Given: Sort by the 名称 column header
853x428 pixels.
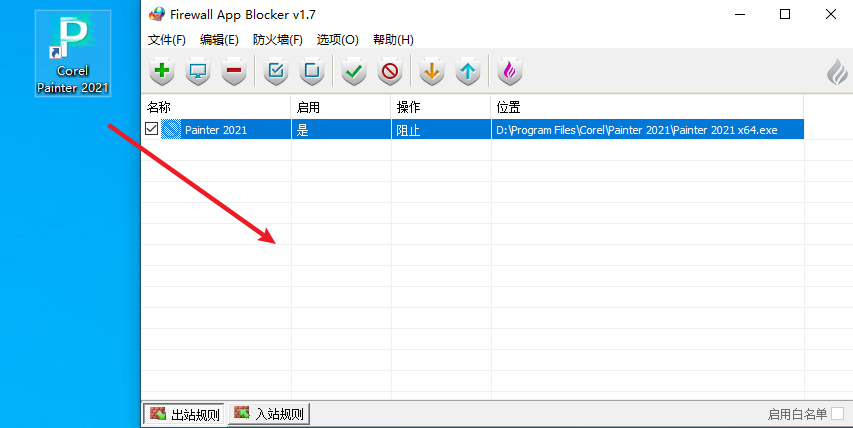Looking at the screenshot, I should click(x=217, y=107).
